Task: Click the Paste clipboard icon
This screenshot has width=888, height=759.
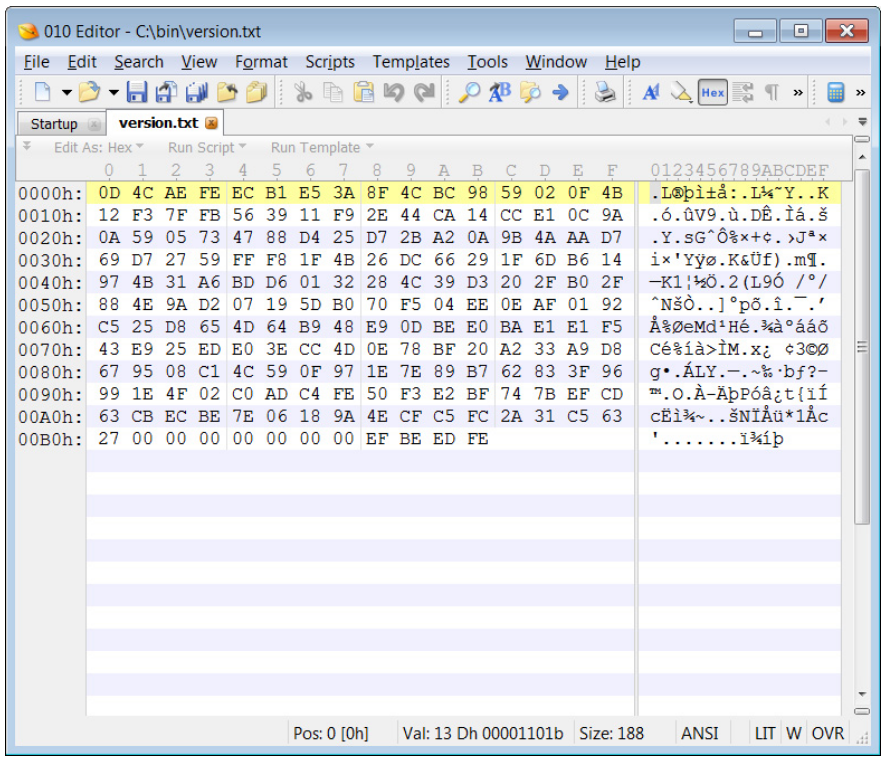Action: point(364,92)
